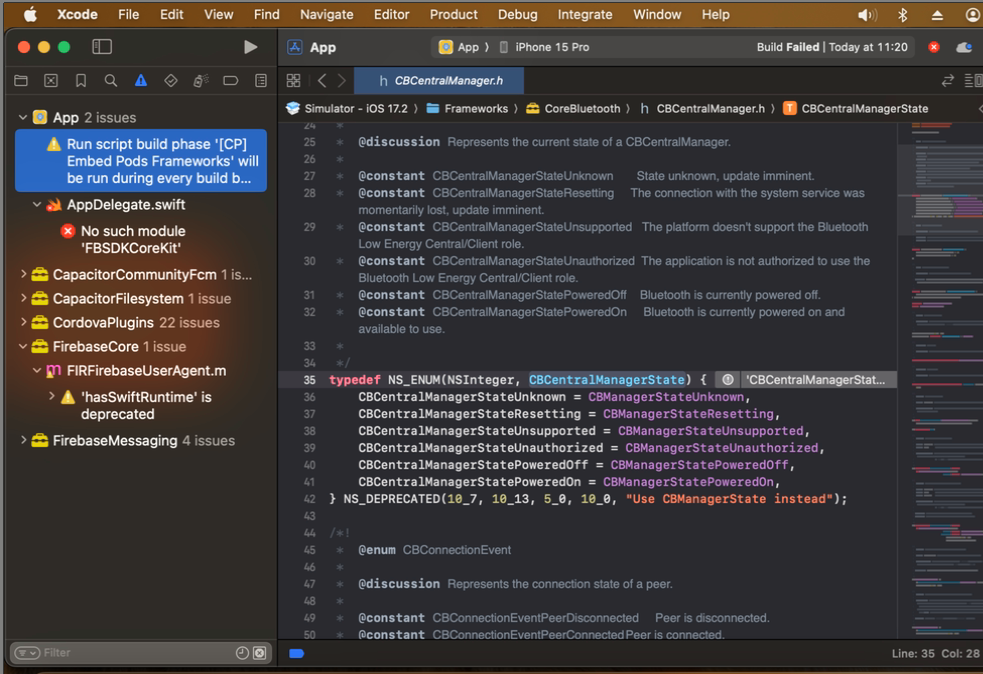Toggle the navigator sidebar visibility
Image resolution: width=983 pixels, height=674 pixels.
(x=102, y=47)
